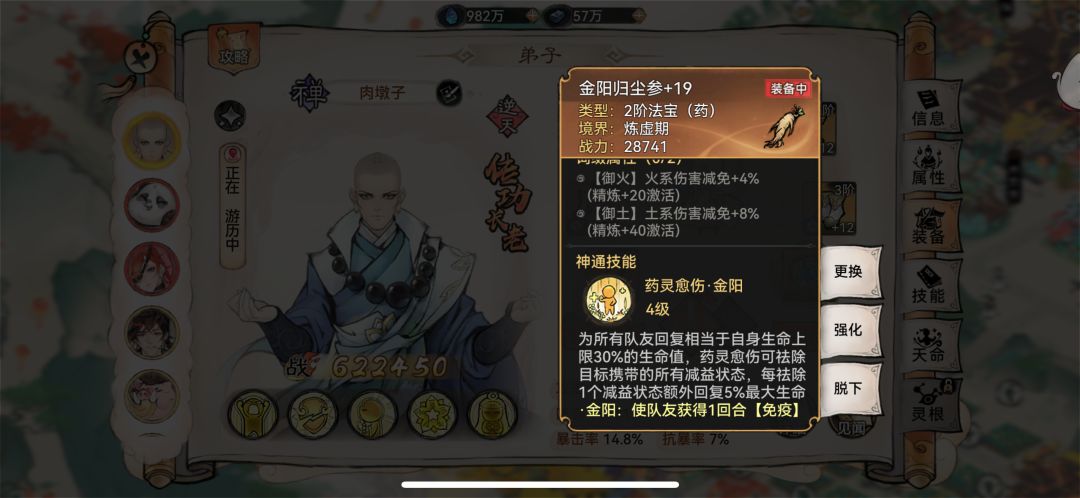The height and width of the screenshot is (498, 1080).
Task: Select the panda disciple avatar
Action: (152, 205)
